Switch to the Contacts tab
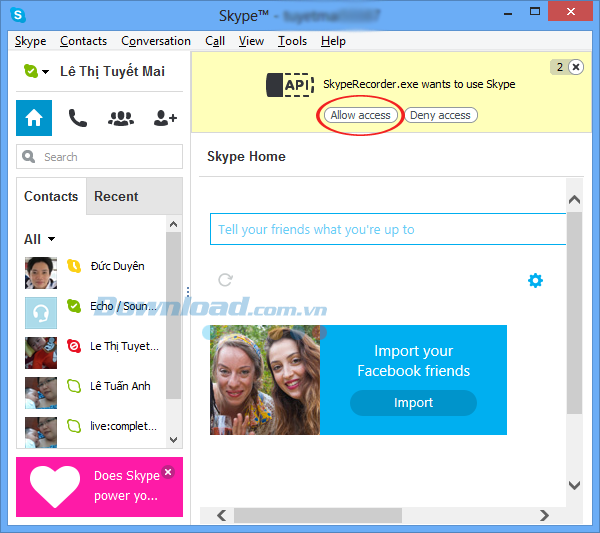Image resolution: width=600 pixels, height=533 pixels. point(51,196)
